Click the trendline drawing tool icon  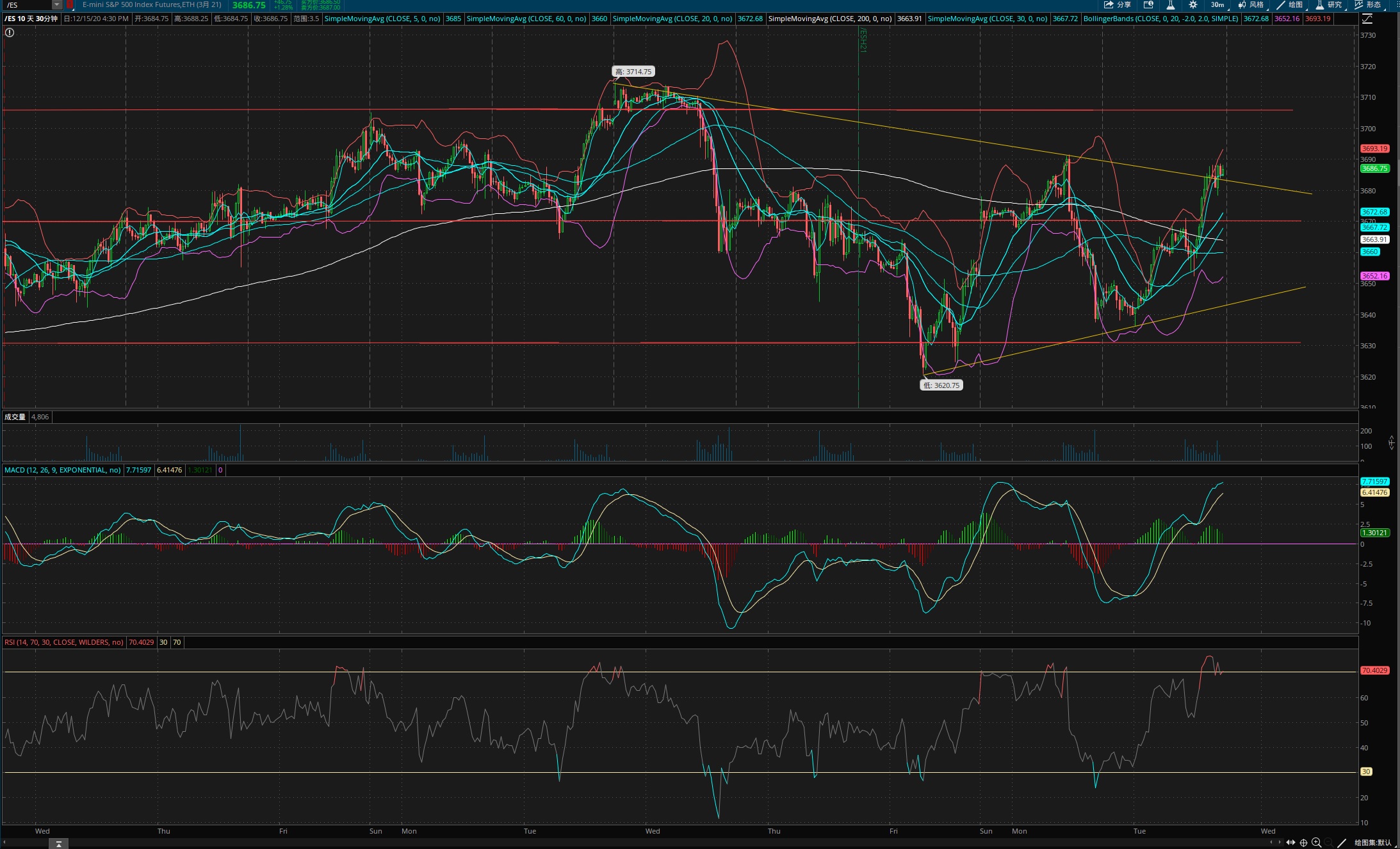pos(1342,843)
